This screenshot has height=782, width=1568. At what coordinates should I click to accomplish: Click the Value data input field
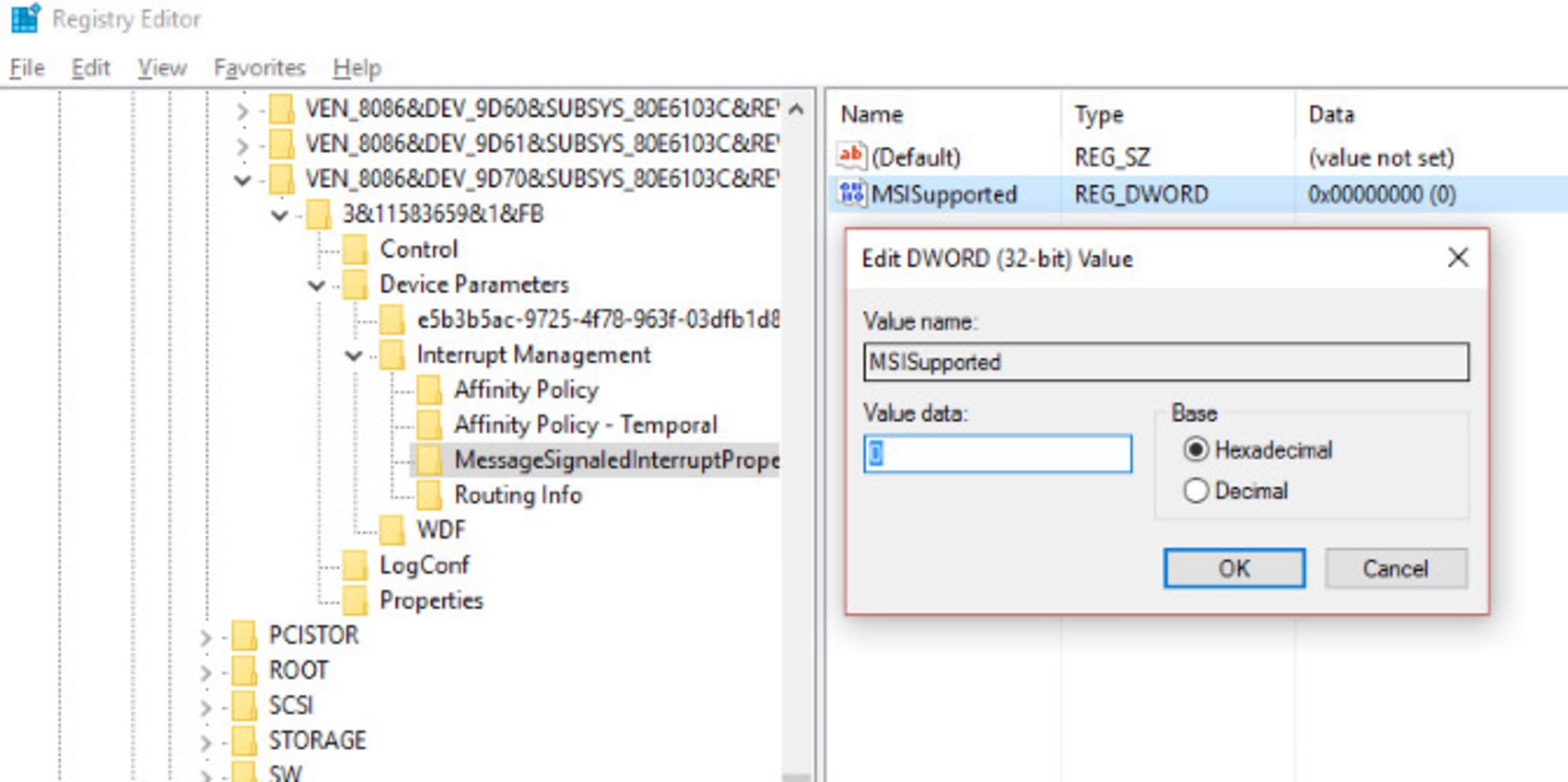(x=997, y=454)
